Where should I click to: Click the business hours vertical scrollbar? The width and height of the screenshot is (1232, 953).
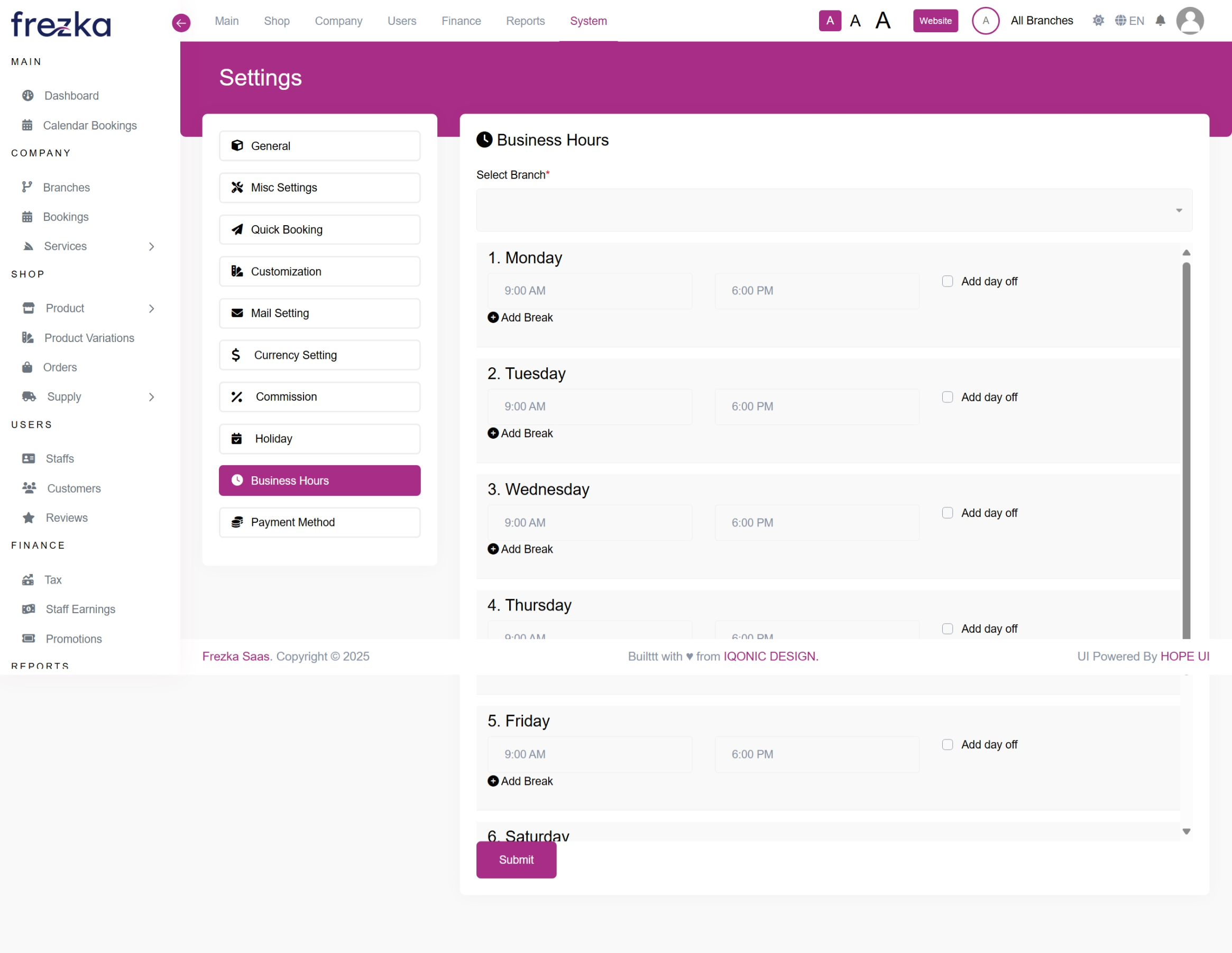pos(1186,451)
